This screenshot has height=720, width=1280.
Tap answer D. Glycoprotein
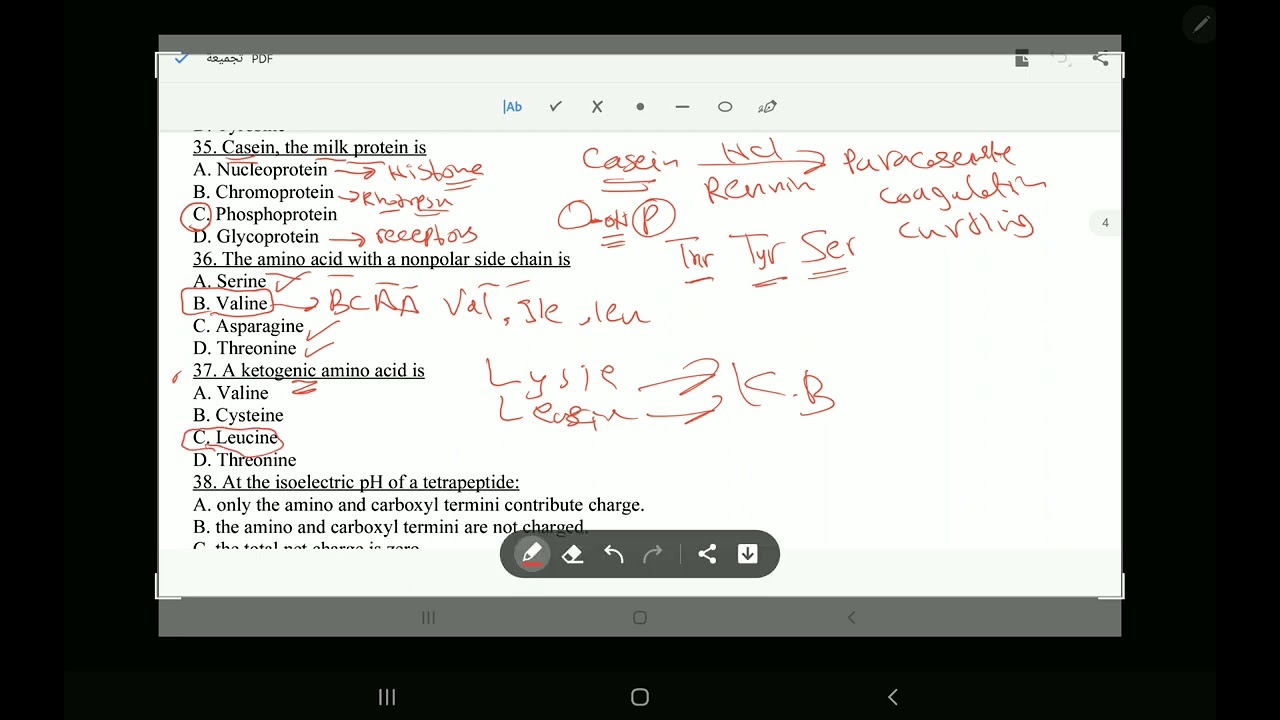tap(256, 237)
